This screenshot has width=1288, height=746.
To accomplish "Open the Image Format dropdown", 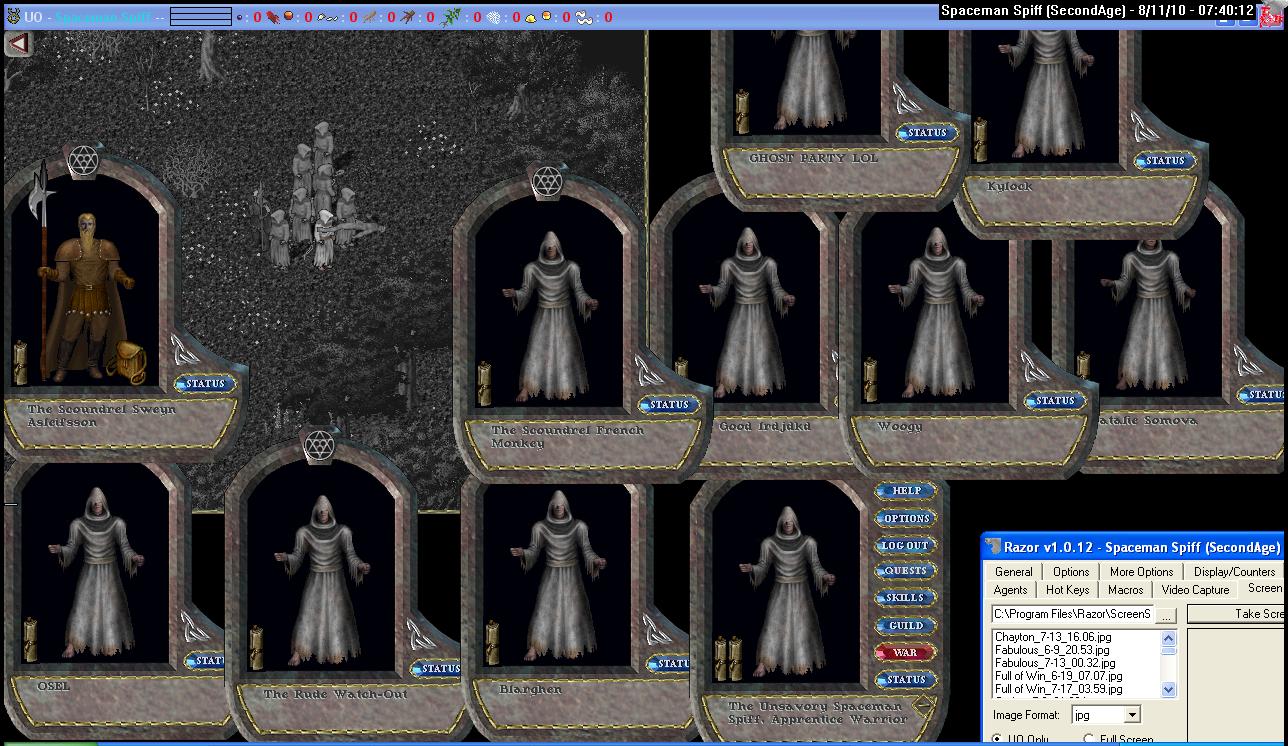I will click(1132, 715).
